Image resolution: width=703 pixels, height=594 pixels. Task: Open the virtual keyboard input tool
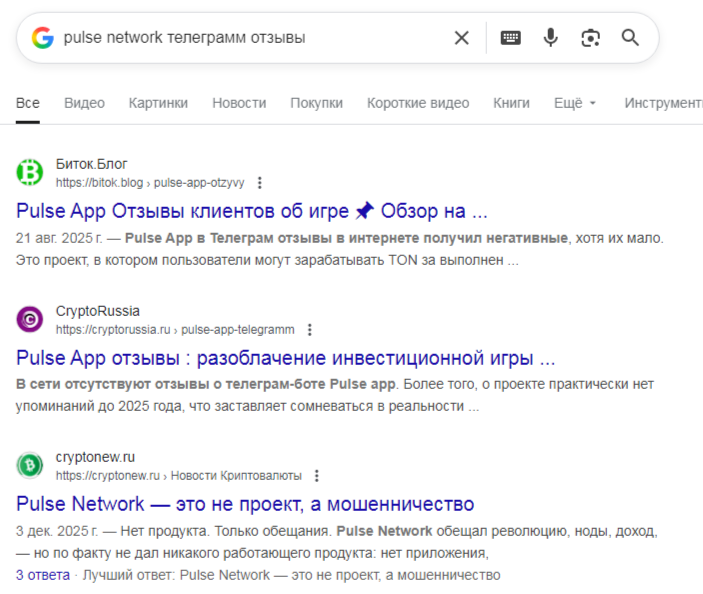(x=511, y=38)
